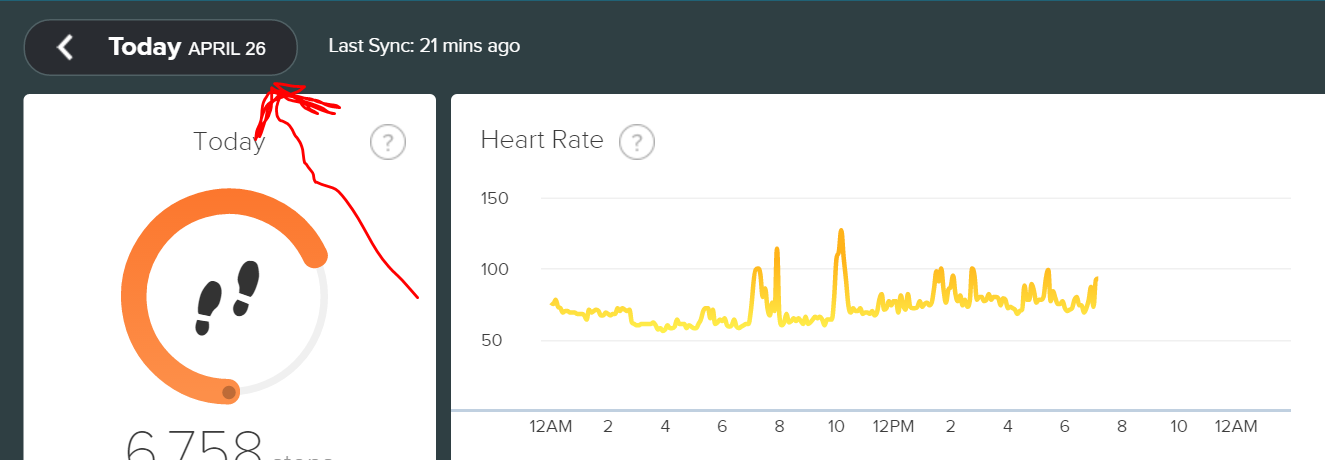Screen dimensions: 1325x460
Task: Click the Today APRIL 26 date label
Action: click(187, 47)
